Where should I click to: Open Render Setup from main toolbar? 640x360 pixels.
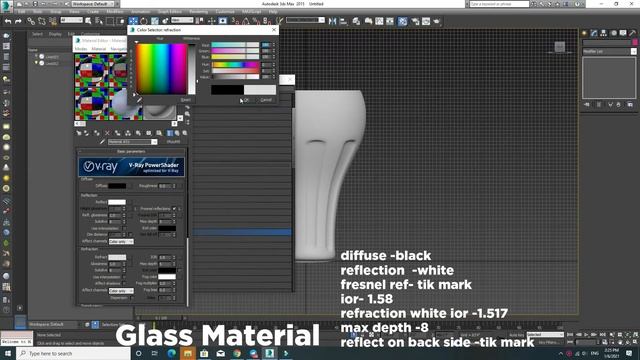(415, 21)
